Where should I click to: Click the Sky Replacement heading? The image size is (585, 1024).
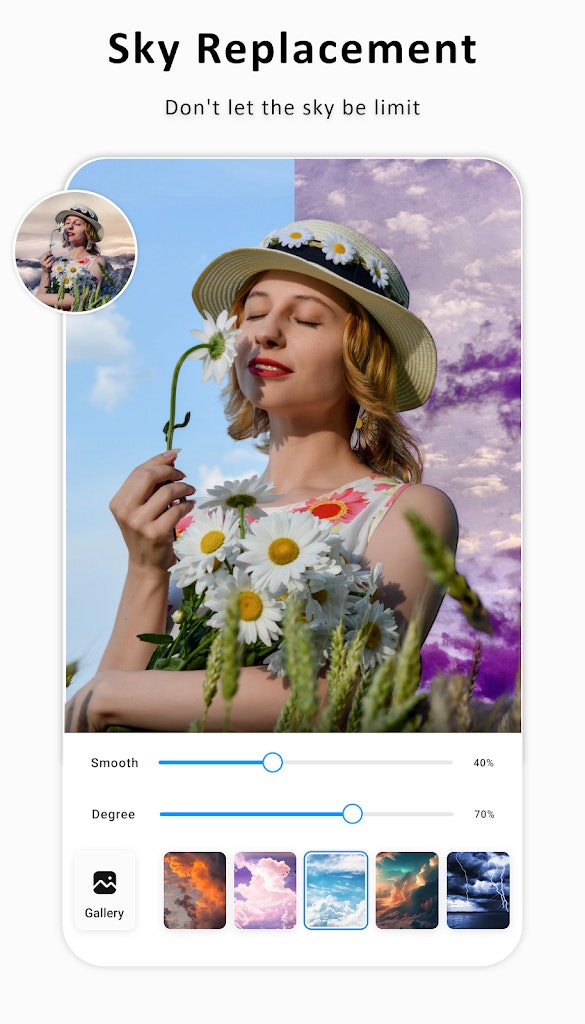pyautogui.click(x=292, y=48)
